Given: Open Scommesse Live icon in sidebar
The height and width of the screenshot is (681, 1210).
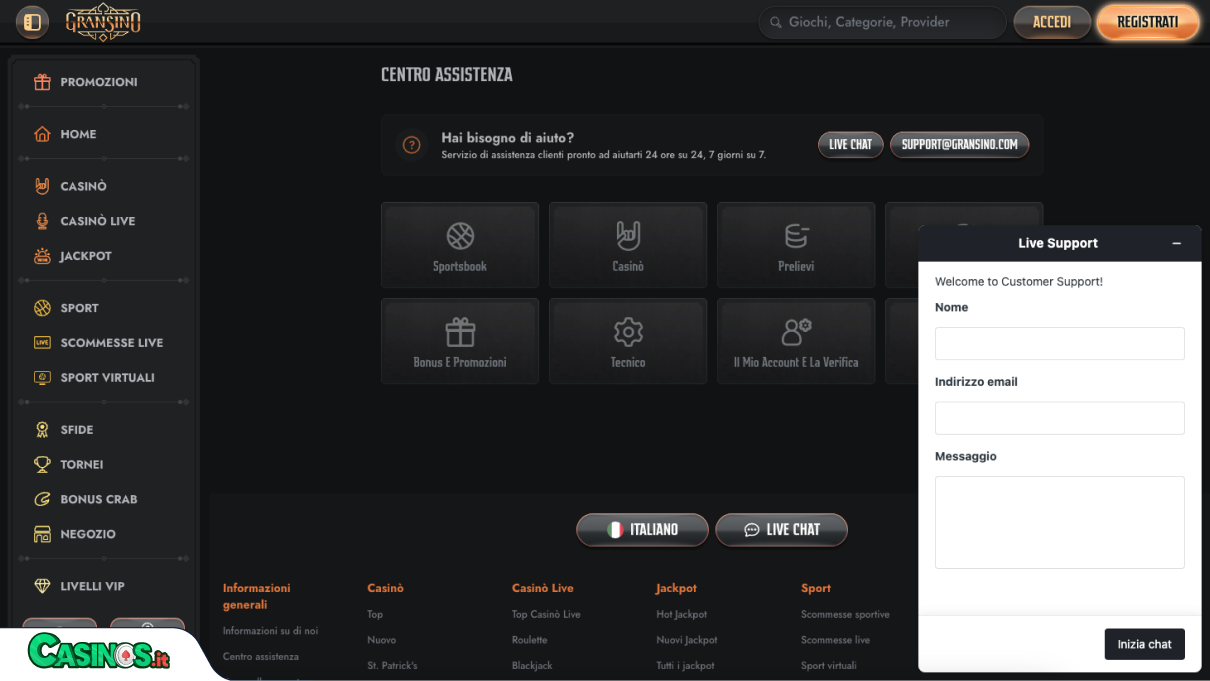Looking at the screenshot, I should click(42, 343).
